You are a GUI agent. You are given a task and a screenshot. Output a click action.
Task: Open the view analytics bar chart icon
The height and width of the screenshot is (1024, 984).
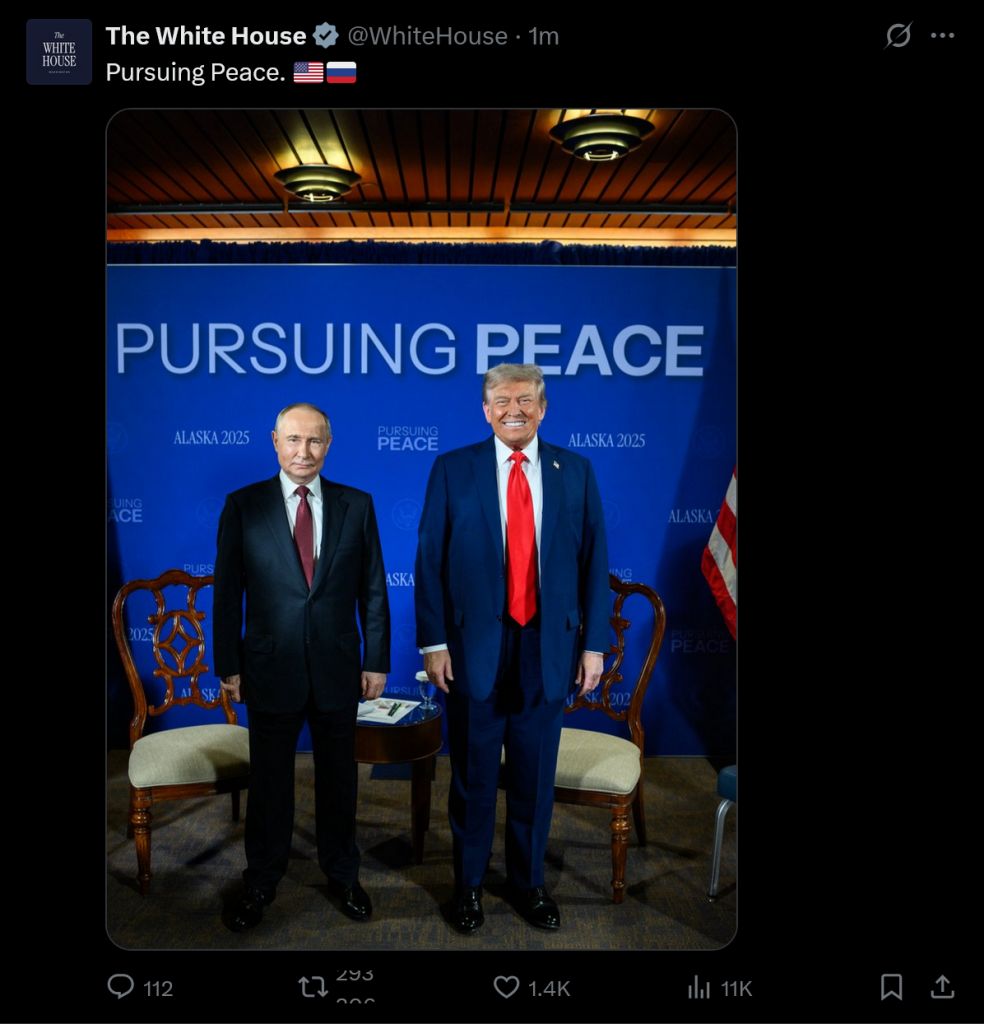click(x=699, y=987)
